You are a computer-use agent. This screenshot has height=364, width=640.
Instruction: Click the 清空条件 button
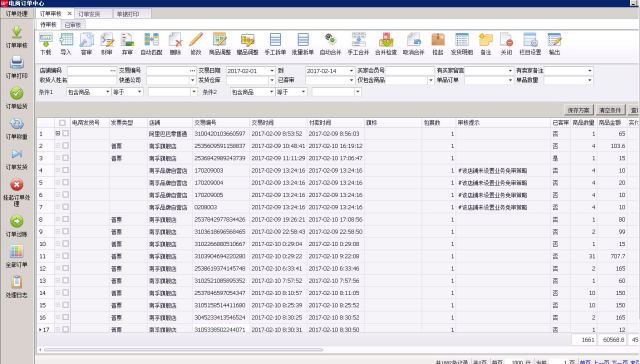click(x=610, y=110)
